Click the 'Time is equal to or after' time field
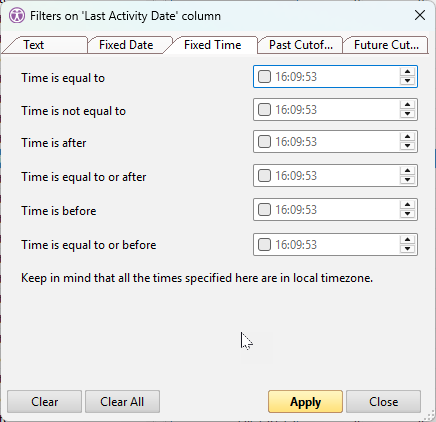Screen dimensions: 436x422 coord(335,176)
